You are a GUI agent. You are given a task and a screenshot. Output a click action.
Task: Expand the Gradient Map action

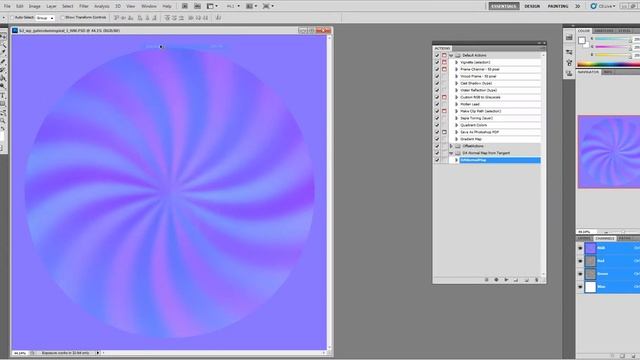click(x=456, y=139)
